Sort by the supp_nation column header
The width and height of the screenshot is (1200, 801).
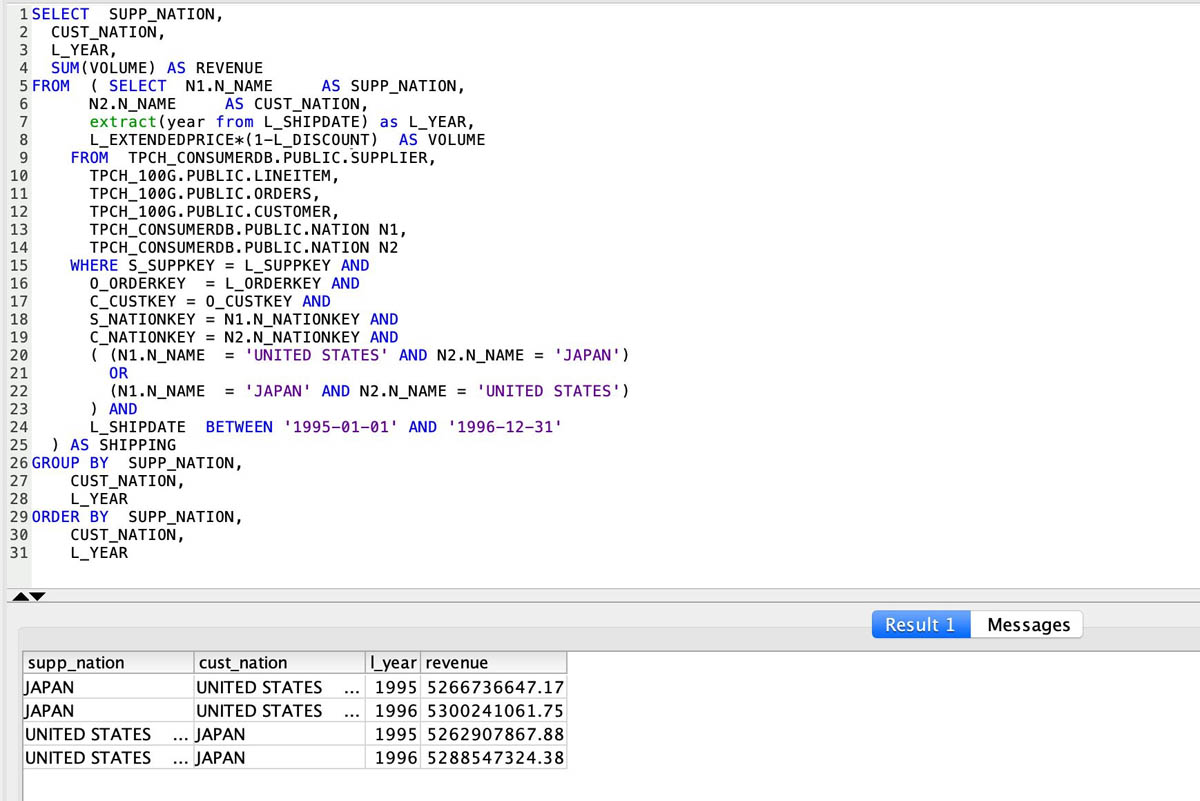[109, 663]
